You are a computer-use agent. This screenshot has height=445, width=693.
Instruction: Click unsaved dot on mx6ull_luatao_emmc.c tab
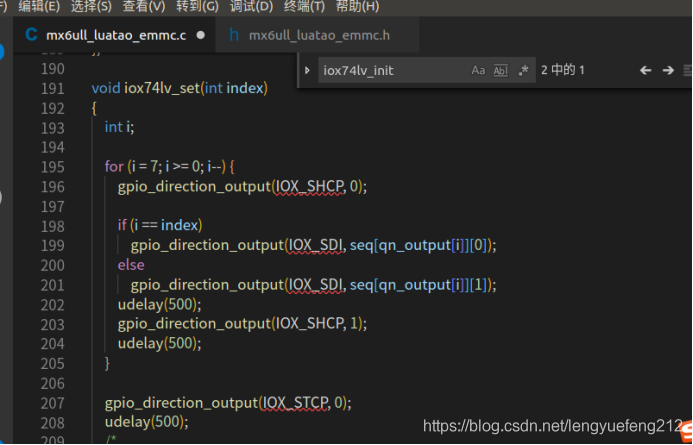pos(200,35)
